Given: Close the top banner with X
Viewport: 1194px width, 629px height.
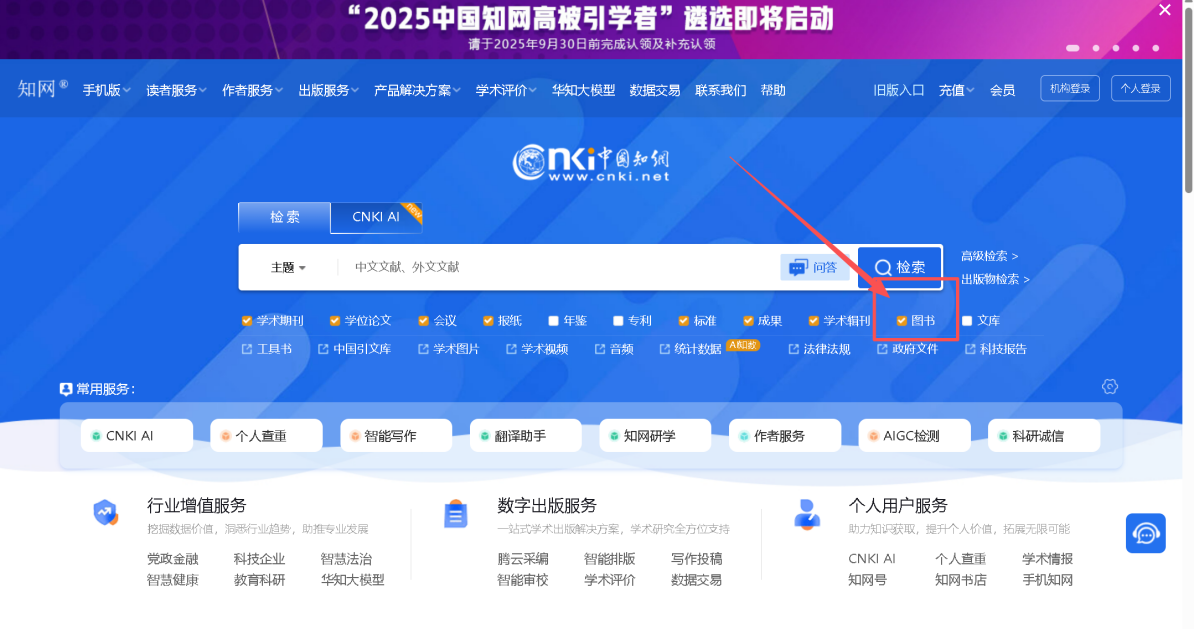Looking at the screenshot, I should click(1164, 11).
